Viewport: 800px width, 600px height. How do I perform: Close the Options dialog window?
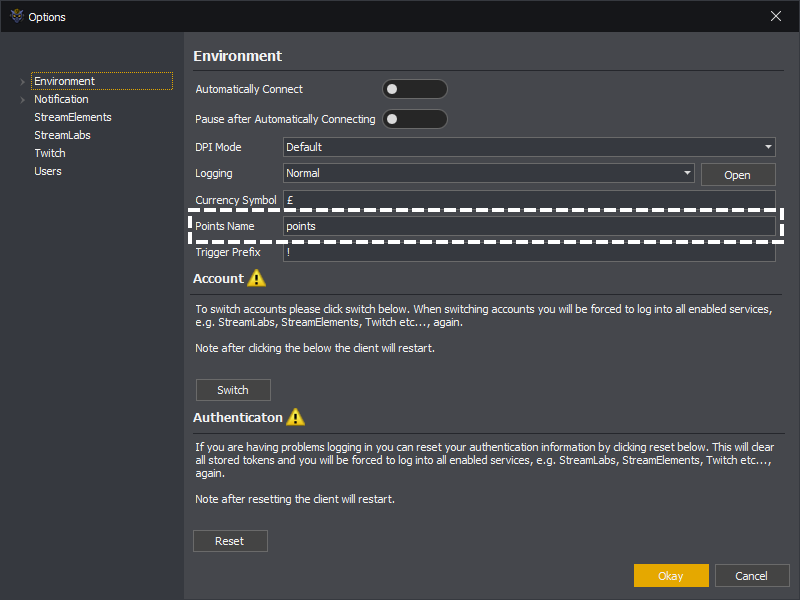click(776, 16)
